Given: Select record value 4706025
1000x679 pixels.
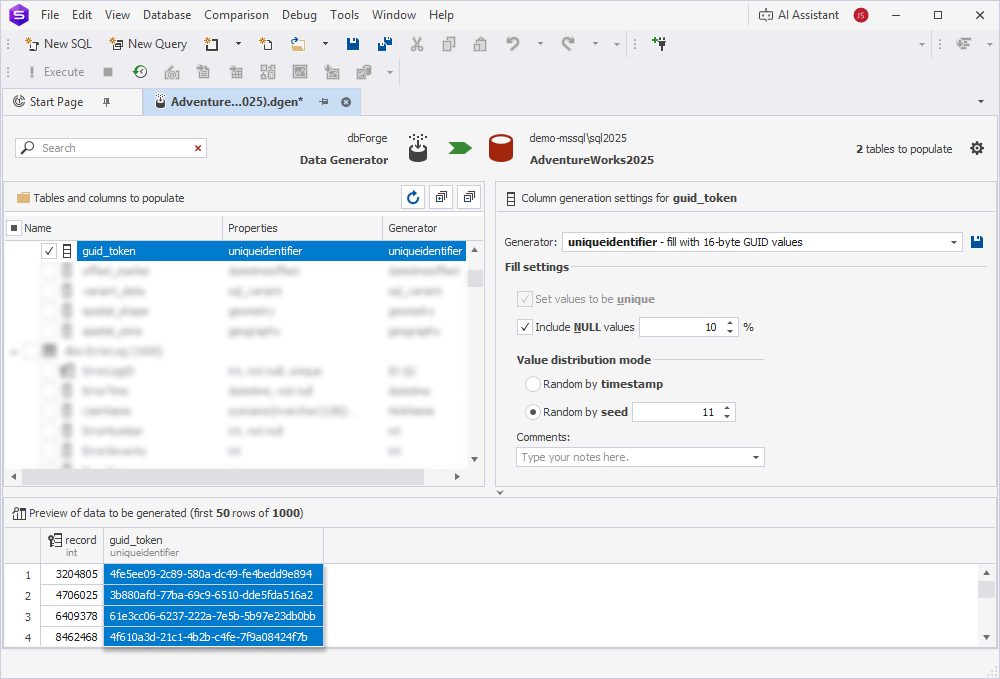Looking at the screenshot, I should click(73, 595).
